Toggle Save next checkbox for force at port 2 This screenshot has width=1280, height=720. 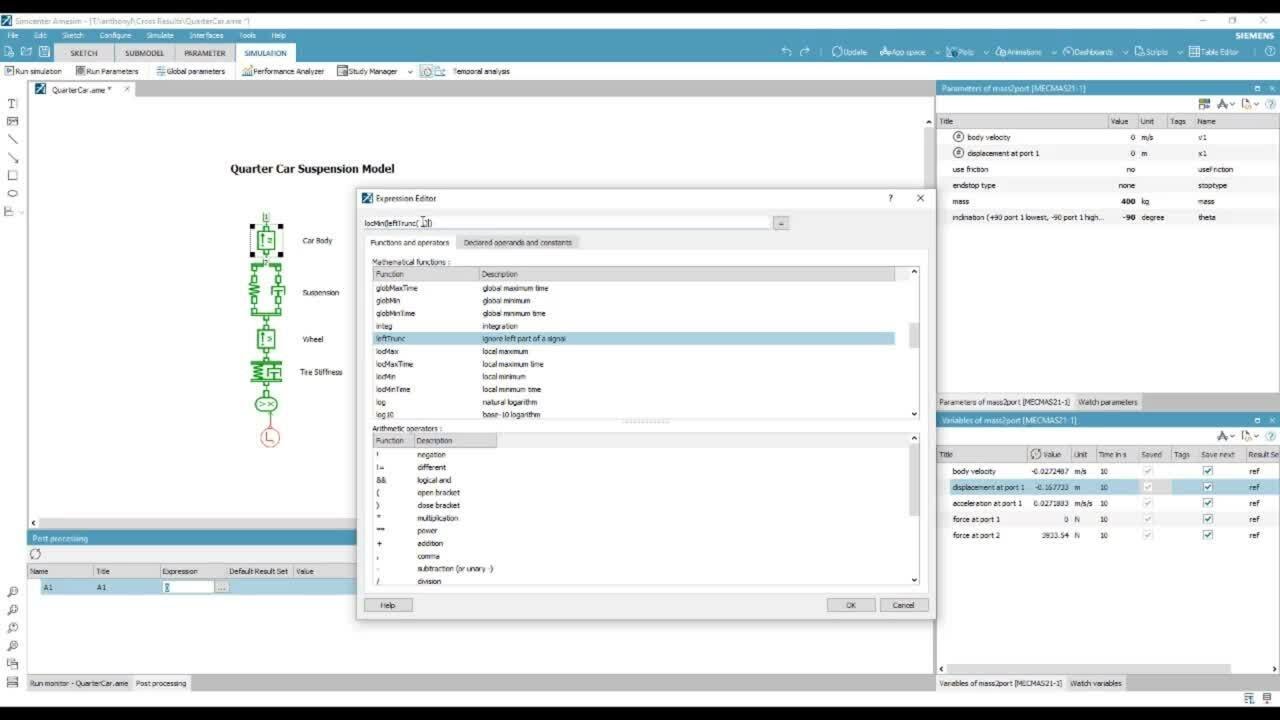click(x=1207, y=535)
